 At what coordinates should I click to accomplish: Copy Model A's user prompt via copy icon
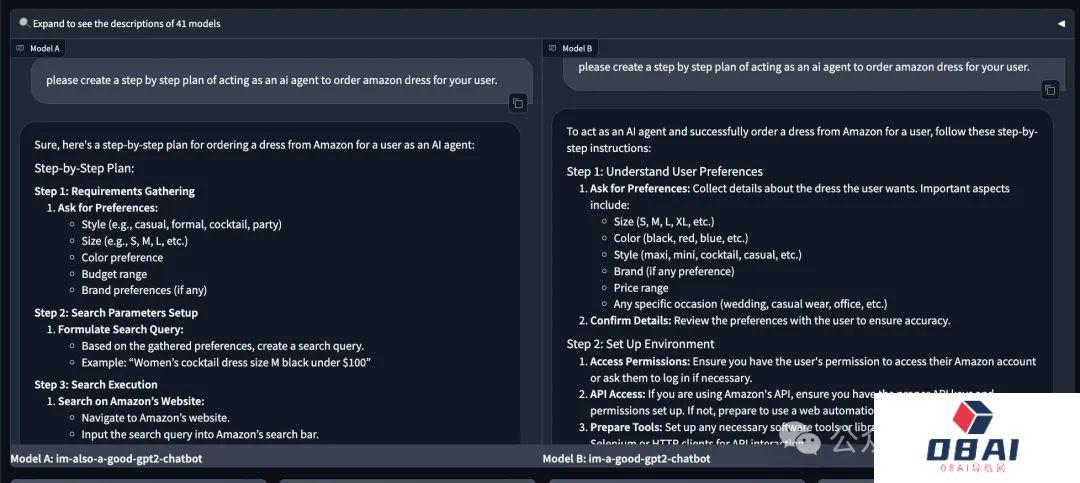click(x=518, y=103)
